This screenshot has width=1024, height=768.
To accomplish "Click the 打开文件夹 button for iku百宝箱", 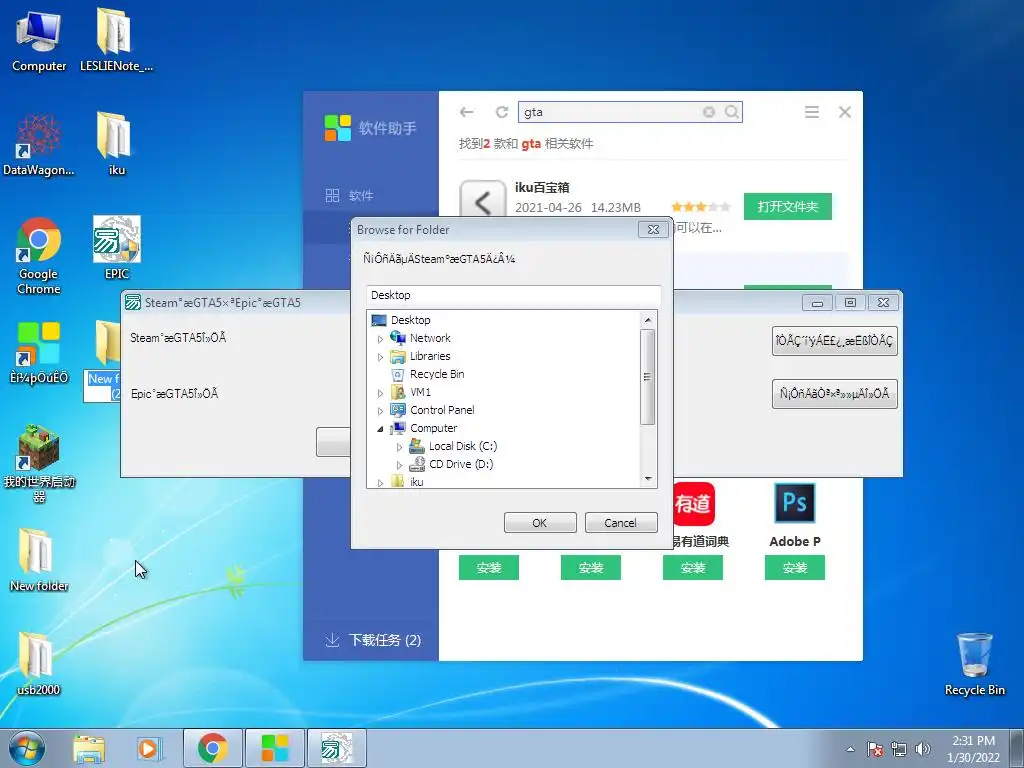I will [788, 206].
